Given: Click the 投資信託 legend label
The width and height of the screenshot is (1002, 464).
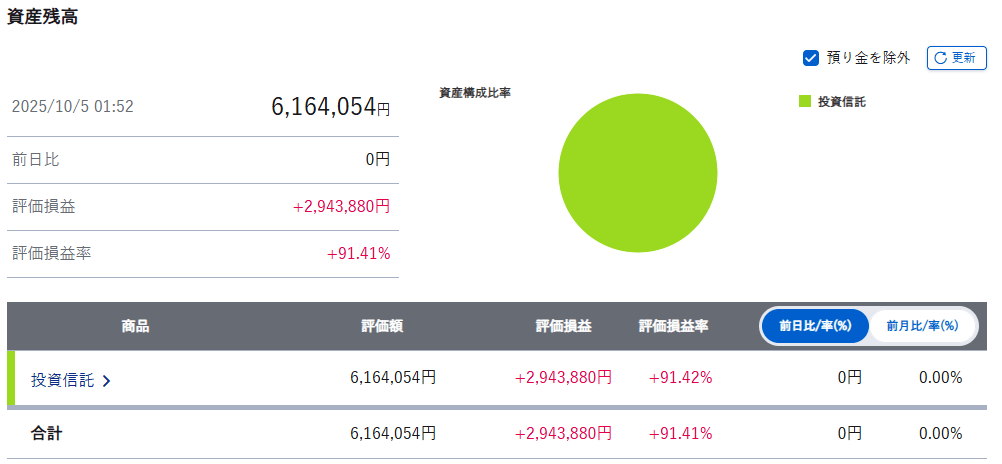Looking at the screenshot, I should point(841,101).
